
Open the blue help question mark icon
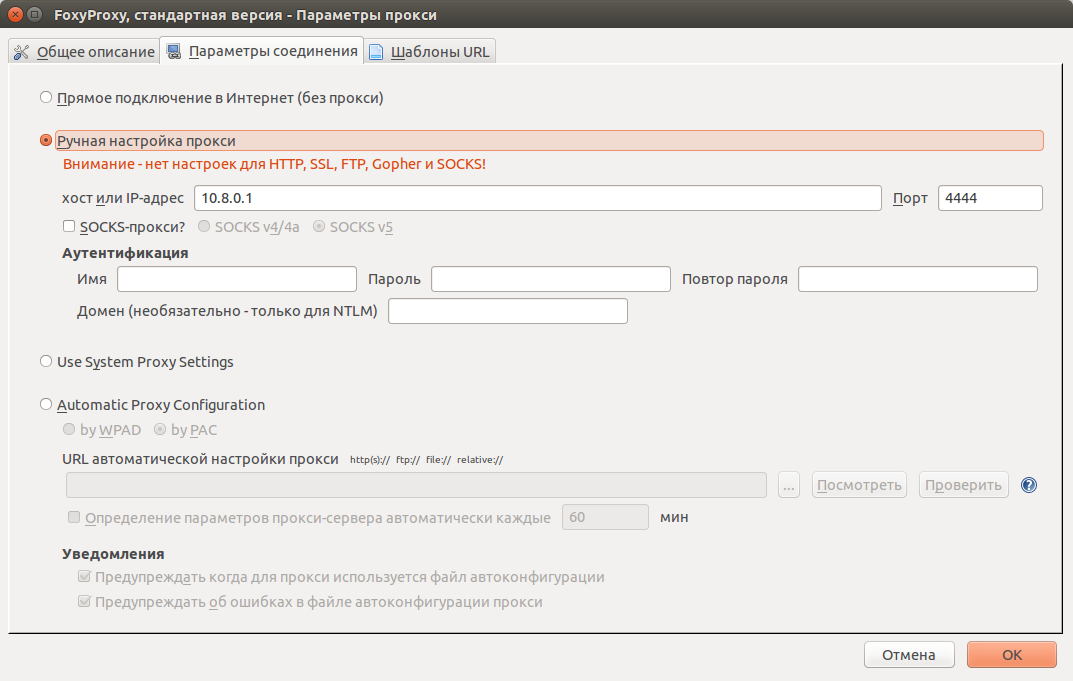click(1029, 485)
